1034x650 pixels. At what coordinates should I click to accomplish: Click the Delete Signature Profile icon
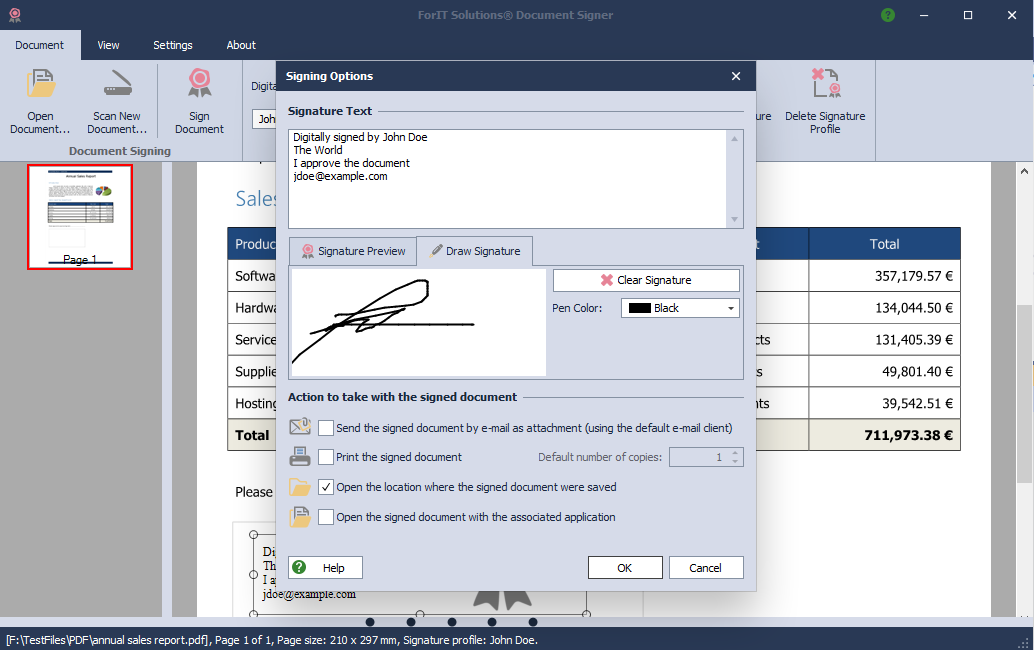[x=825, y=86]
